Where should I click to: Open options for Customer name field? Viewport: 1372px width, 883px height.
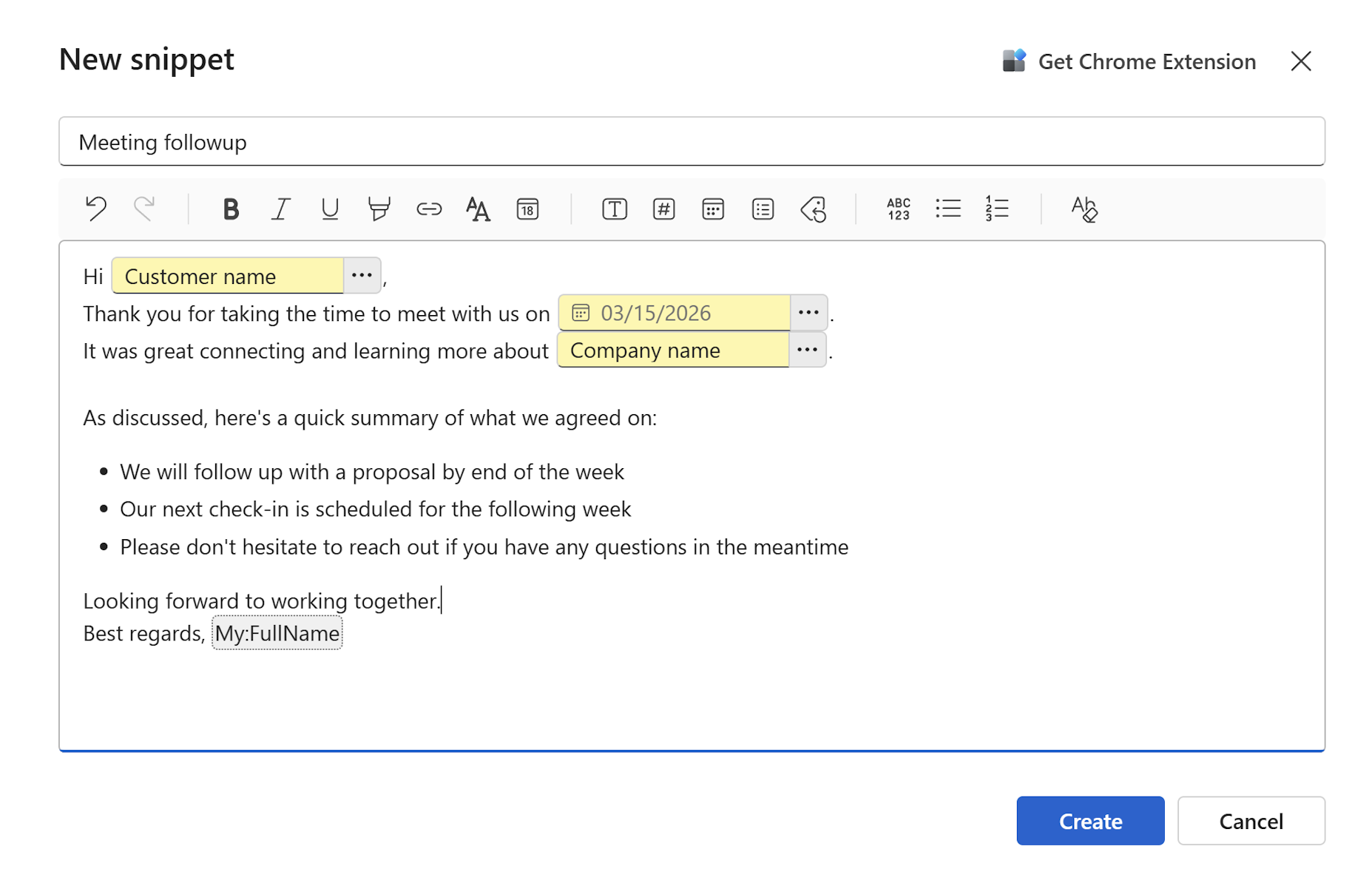click(362, 276)
